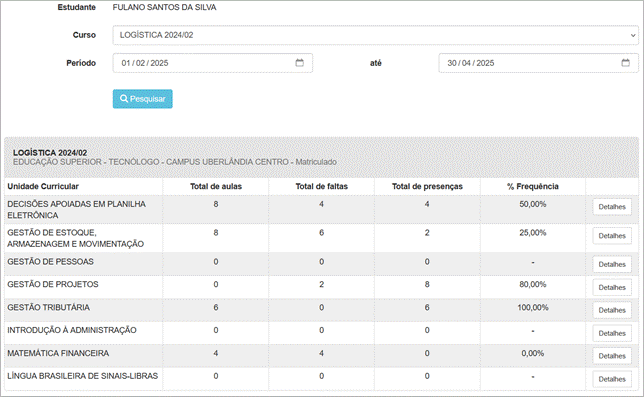Open Detalhes for Matemática Financeira

[x=612, y=356]
